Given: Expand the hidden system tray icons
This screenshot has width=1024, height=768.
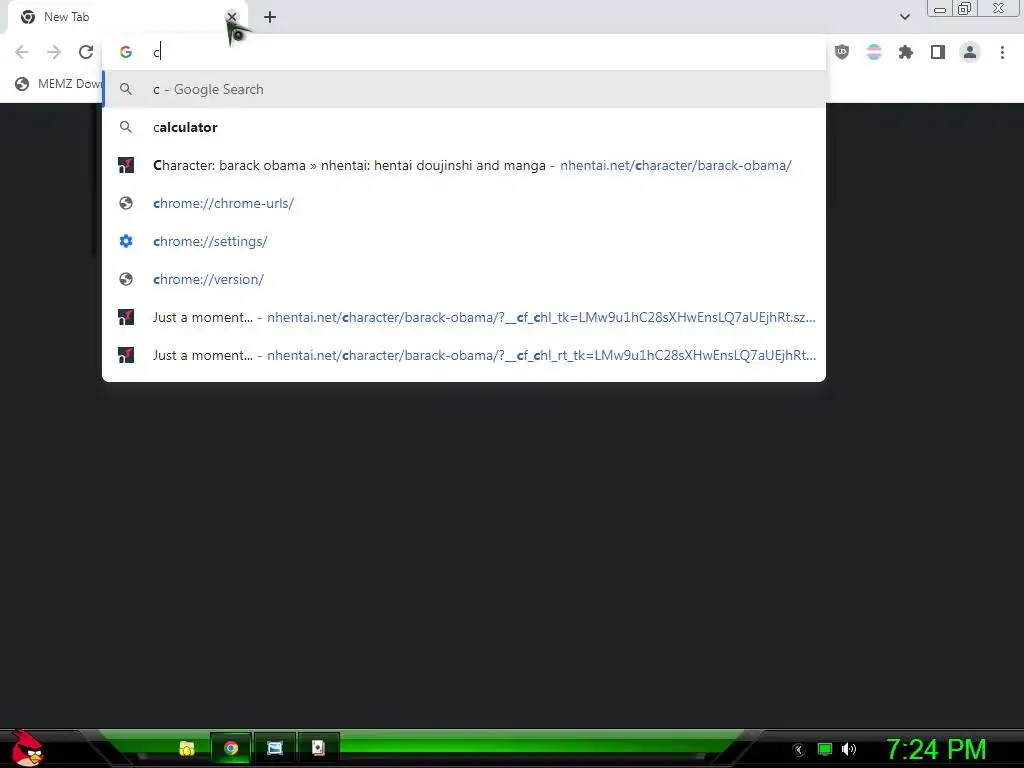Looking at the screenshot, I should [799, 750].
